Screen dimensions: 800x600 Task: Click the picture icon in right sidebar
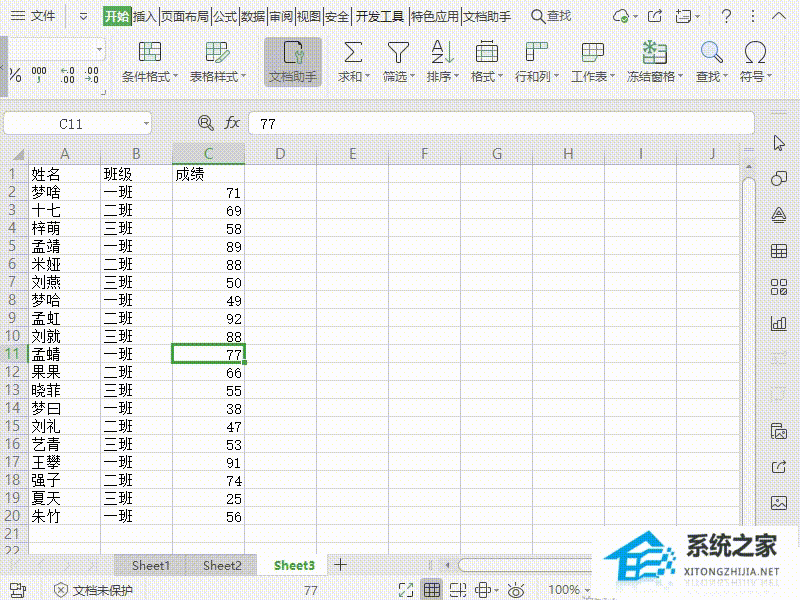[779, 503]
